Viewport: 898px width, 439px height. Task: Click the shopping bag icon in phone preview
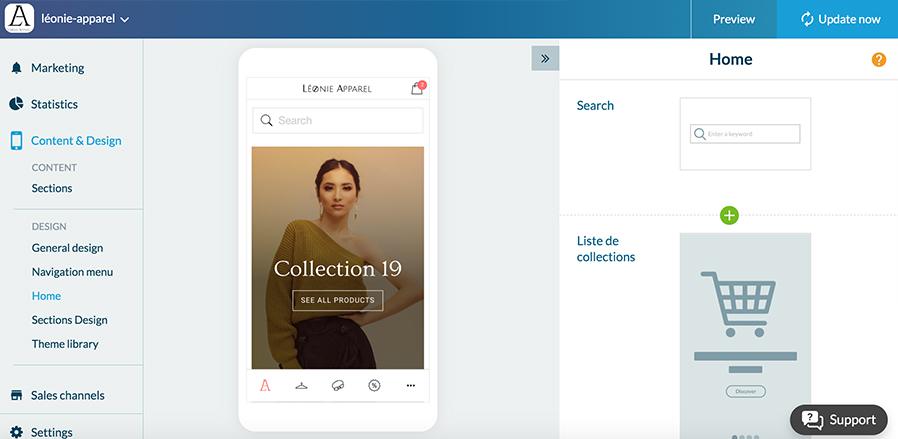(417, 89)
